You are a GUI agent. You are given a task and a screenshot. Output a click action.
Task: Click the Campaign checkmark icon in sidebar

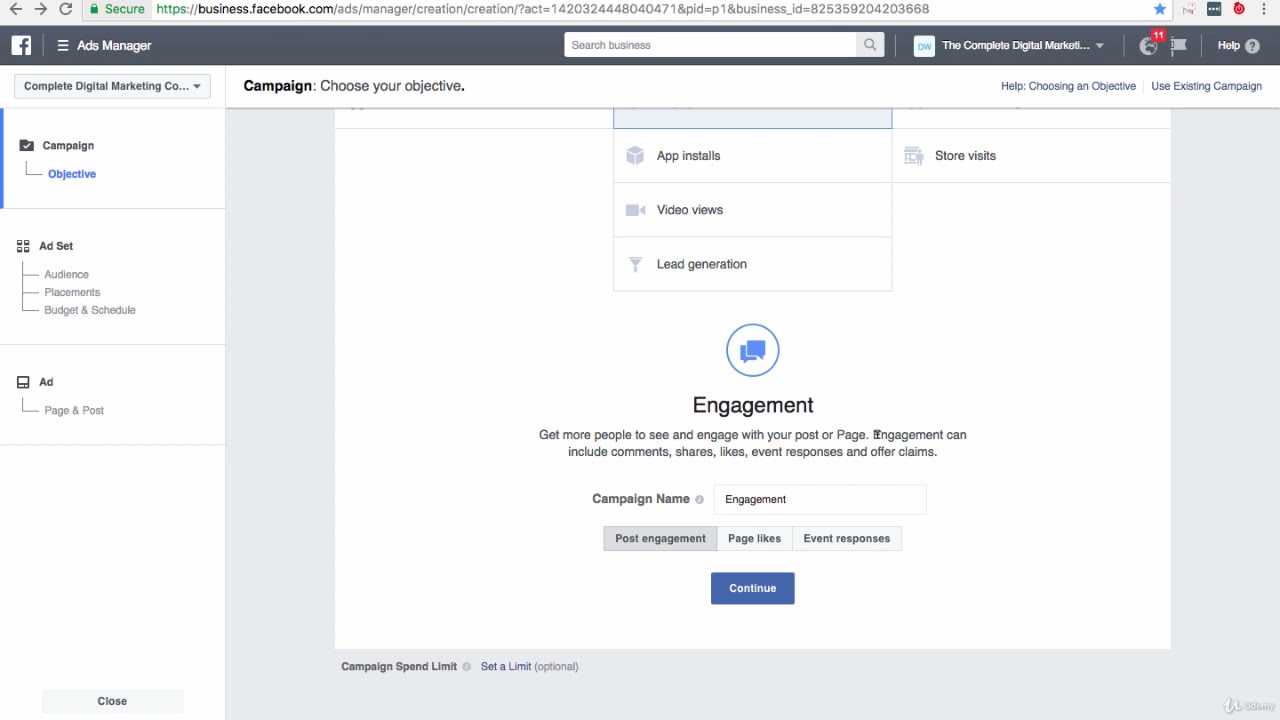click(x=26, y=145)
